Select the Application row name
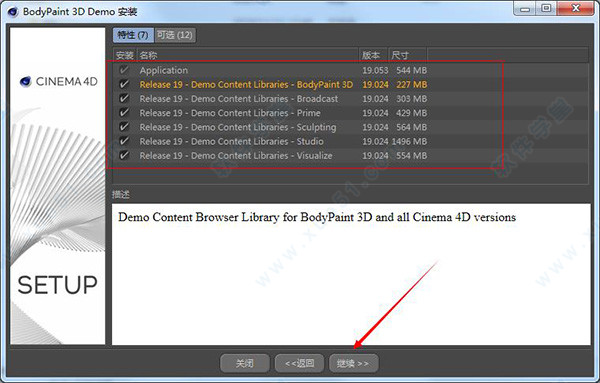 click(x=164, y=70)
